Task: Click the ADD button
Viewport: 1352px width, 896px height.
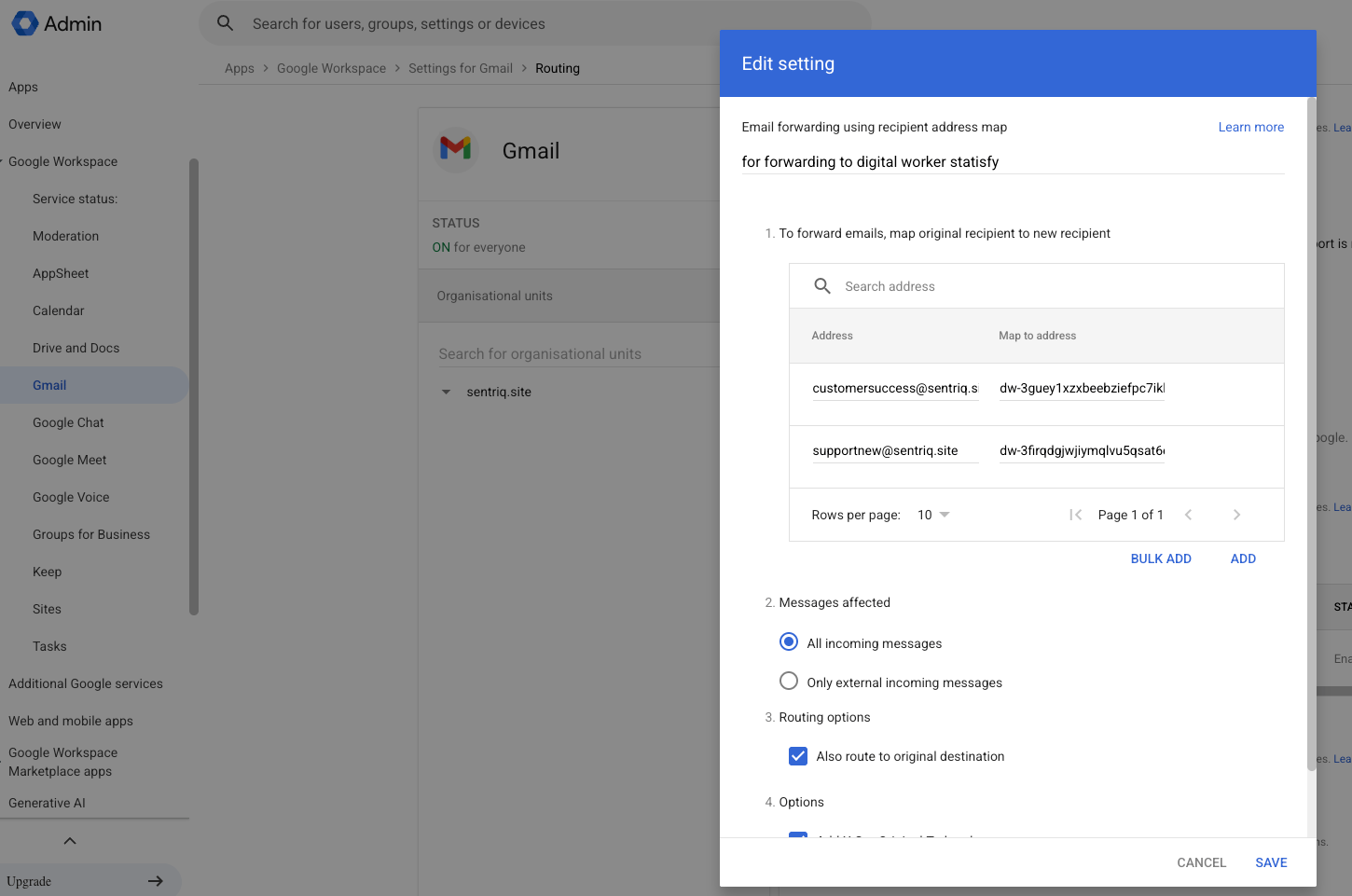Action: click(1243, 558)
